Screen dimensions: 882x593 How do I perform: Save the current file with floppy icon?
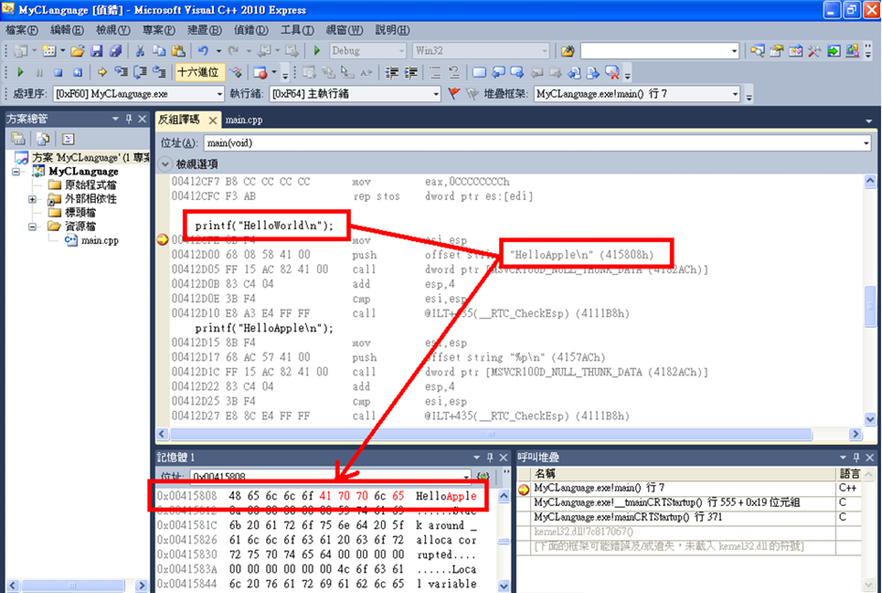pyautogui.click(x=97, y=51)
